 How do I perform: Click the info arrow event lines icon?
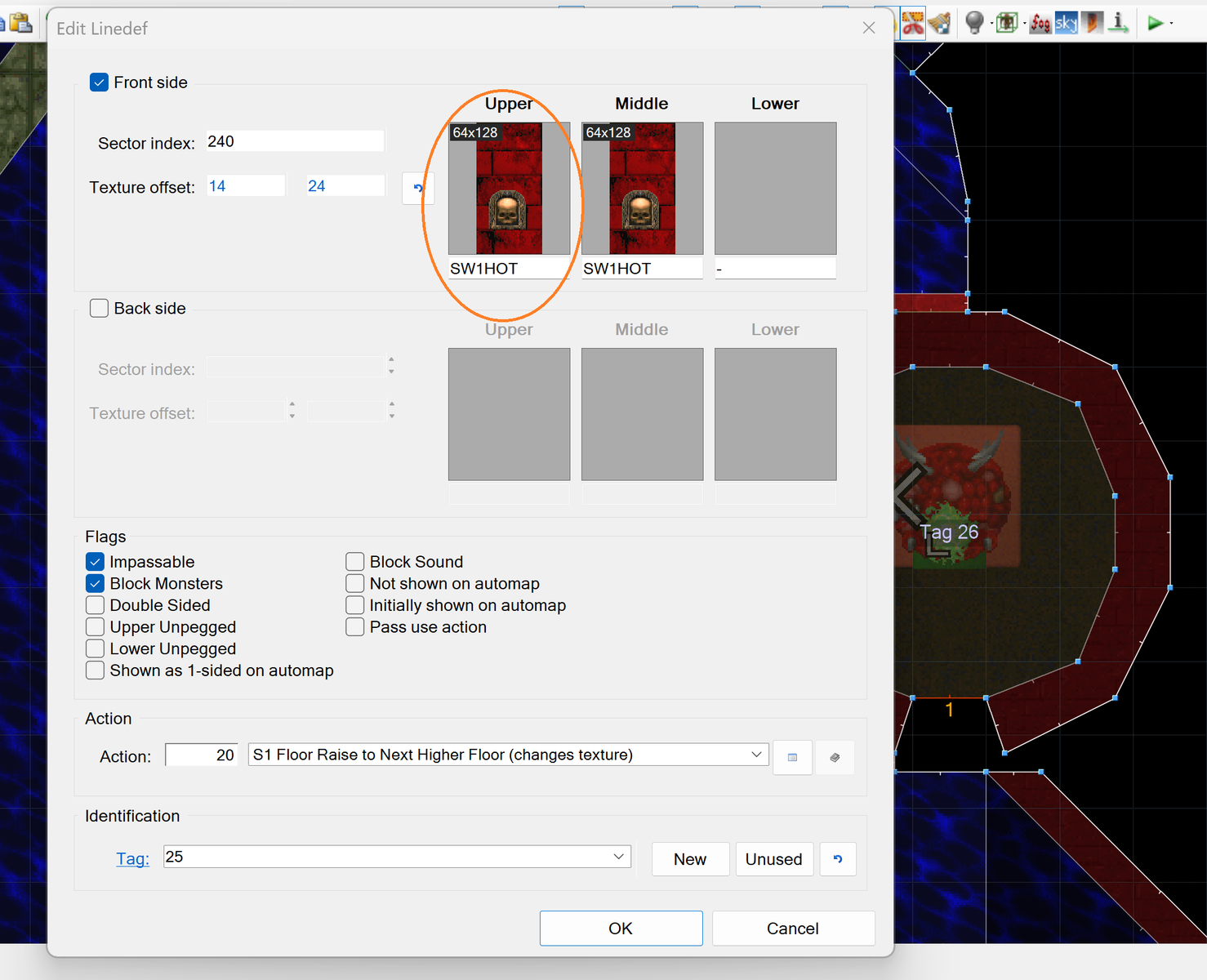1119,23
